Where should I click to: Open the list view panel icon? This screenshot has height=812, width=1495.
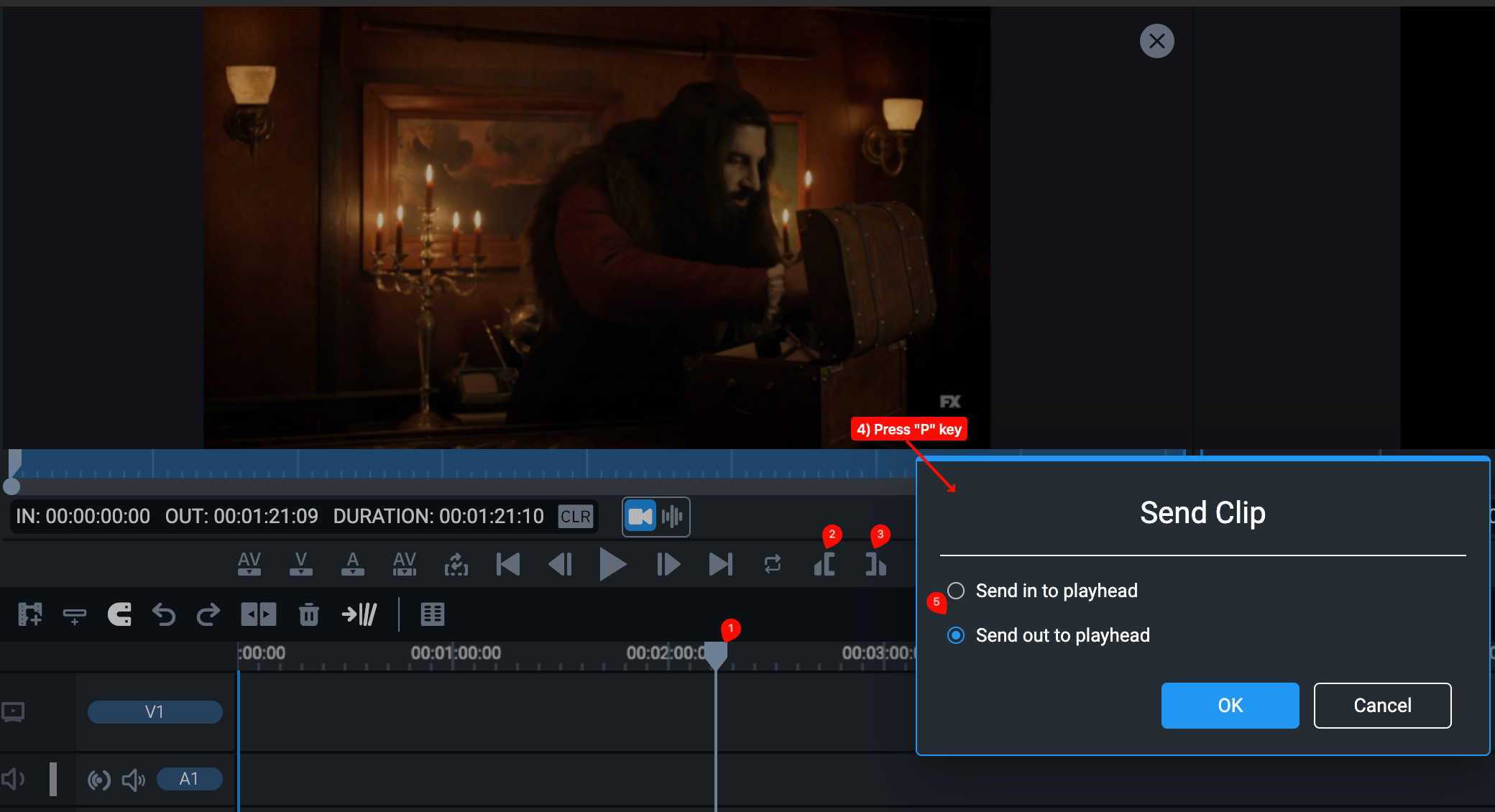pyautogui.click(x=433, y=614)
